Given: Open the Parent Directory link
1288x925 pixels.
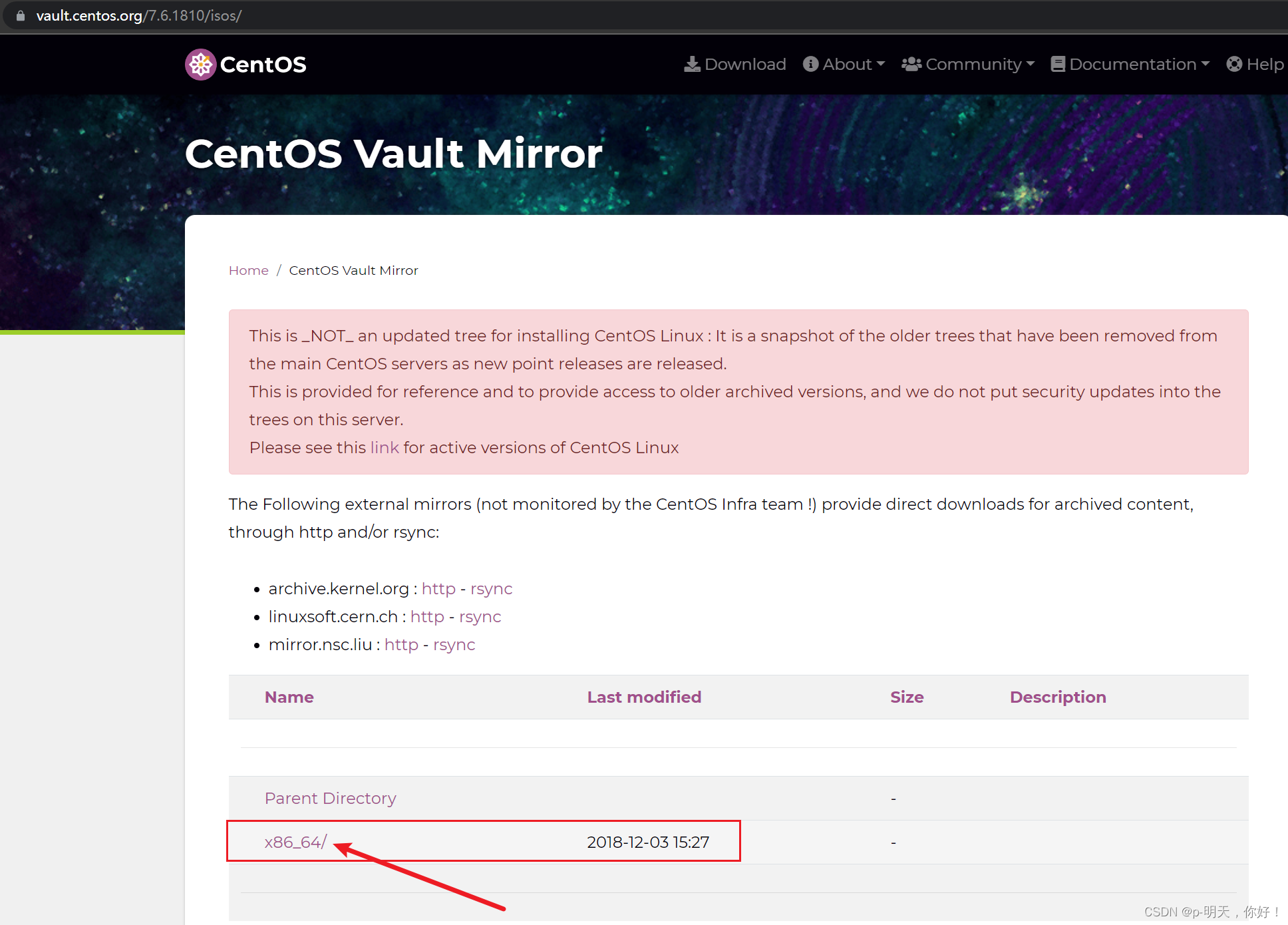Looking at the screenshot, I should pyautogui.click(x=330, y=798).
